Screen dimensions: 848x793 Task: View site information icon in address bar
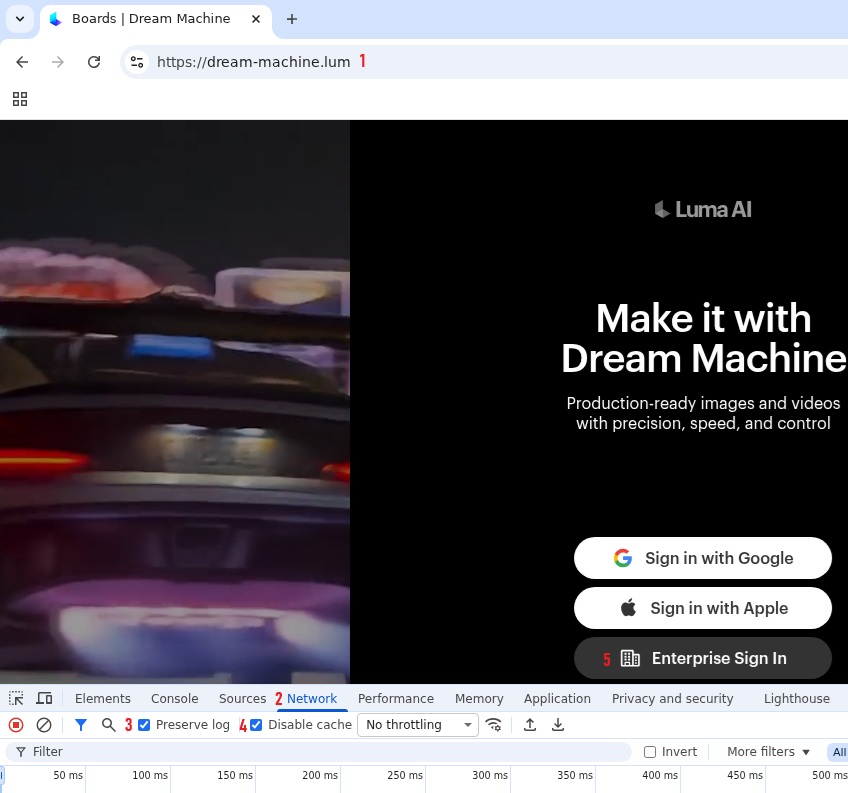[x=137, y=62]
